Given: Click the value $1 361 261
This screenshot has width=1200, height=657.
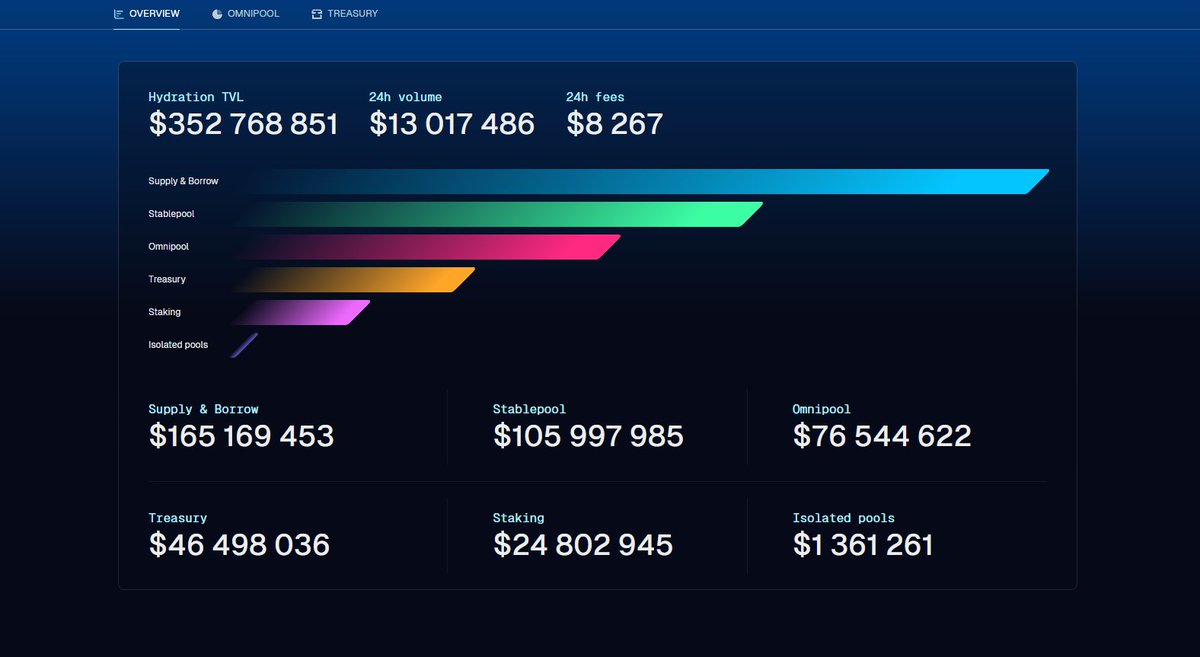Looking at the screenshot, I should point(863,545).
